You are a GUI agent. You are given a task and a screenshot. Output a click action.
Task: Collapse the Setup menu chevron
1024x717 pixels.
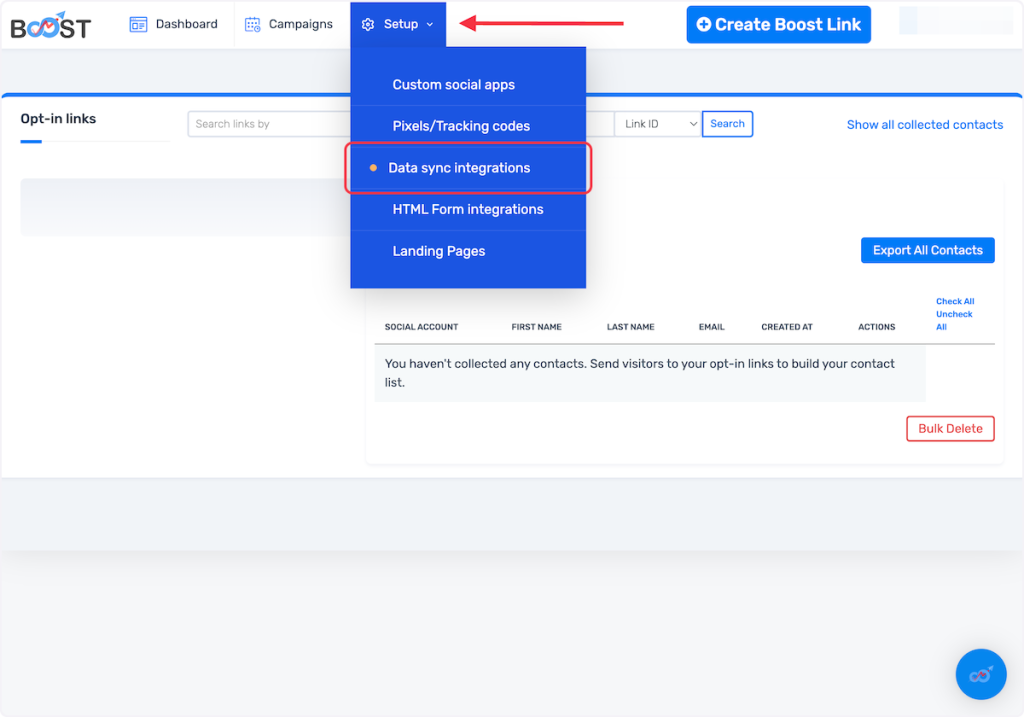pos(430,25)
